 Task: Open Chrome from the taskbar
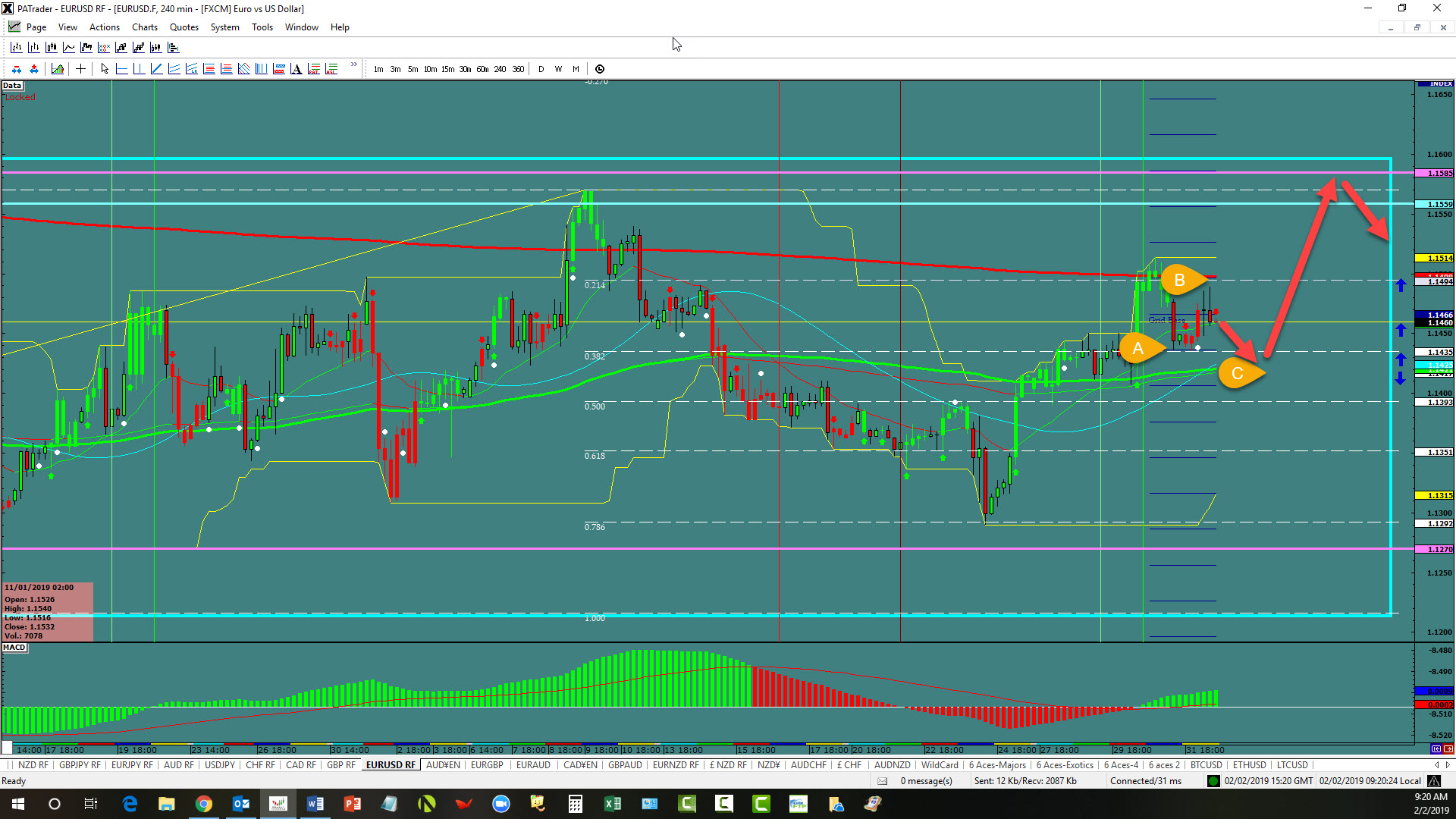click(x=204, y=804)
